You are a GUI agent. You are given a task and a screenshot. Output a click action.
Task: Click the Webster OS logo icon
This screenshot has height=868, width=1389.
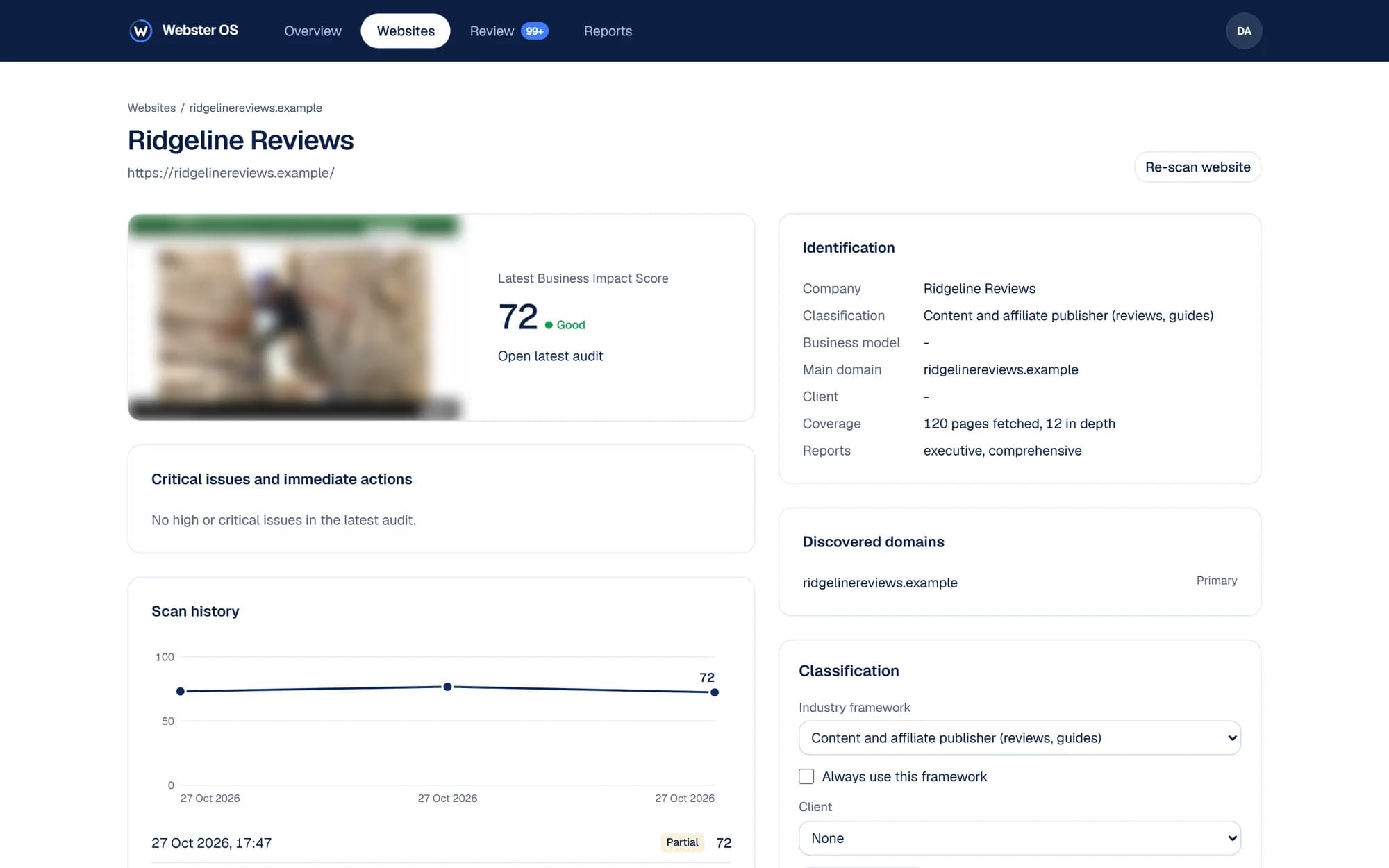coord(141,31)
